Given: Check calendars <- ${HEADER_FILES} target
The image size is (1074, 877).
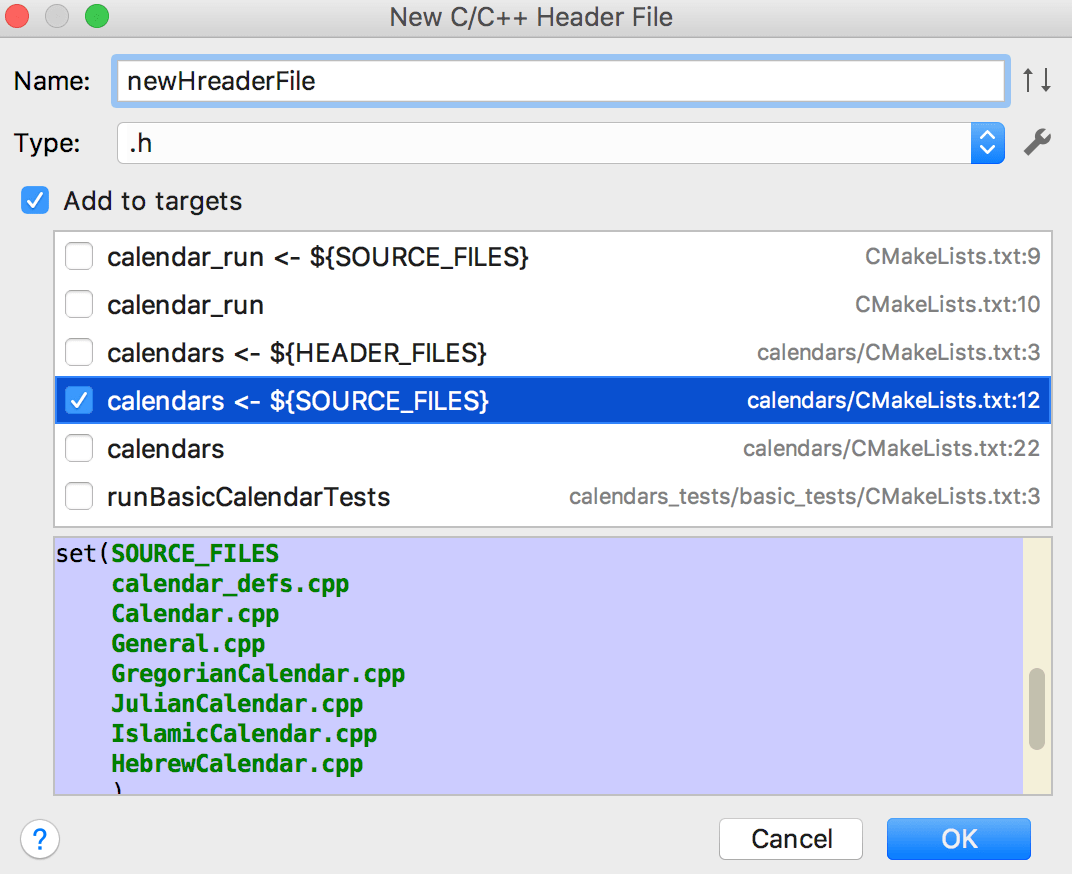Looking at the screenshot, I should pos(79,353).
